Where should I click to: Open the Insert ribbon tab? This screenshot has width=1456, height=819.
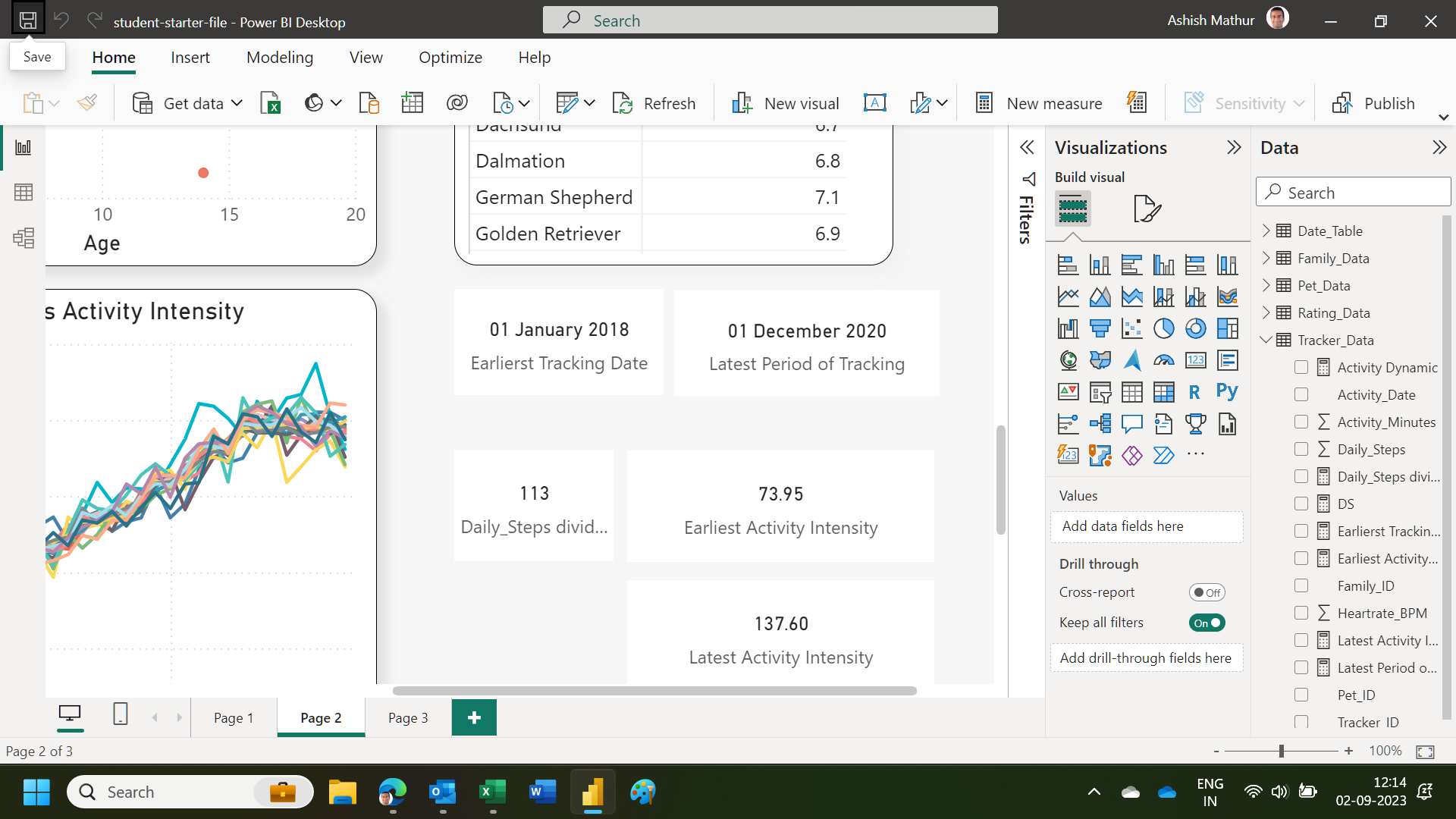(x=190, y=58)
